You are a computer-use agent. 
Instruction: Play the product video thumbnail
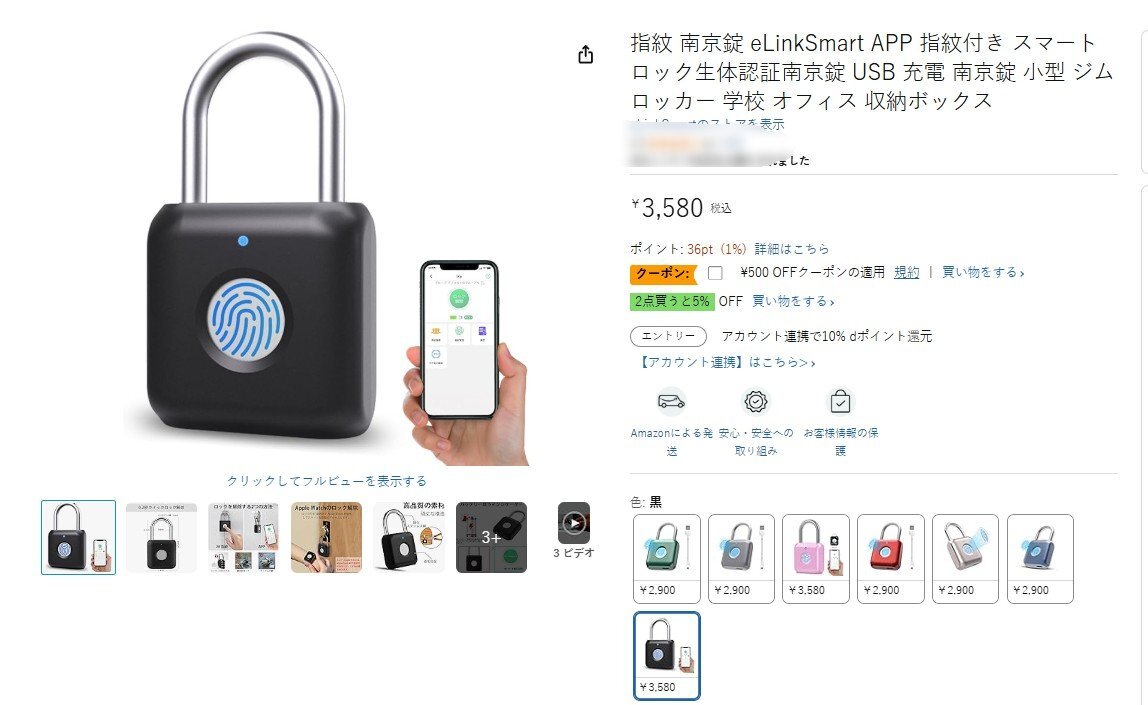coord(574,523)
